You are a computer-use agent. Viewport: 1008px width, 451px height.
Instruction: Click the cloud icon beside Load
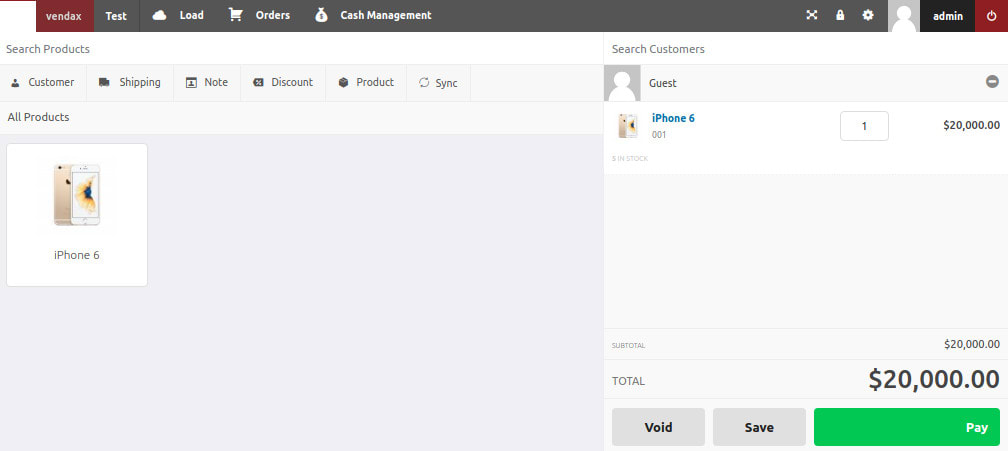pyautogui.click(x=159, y=15)
